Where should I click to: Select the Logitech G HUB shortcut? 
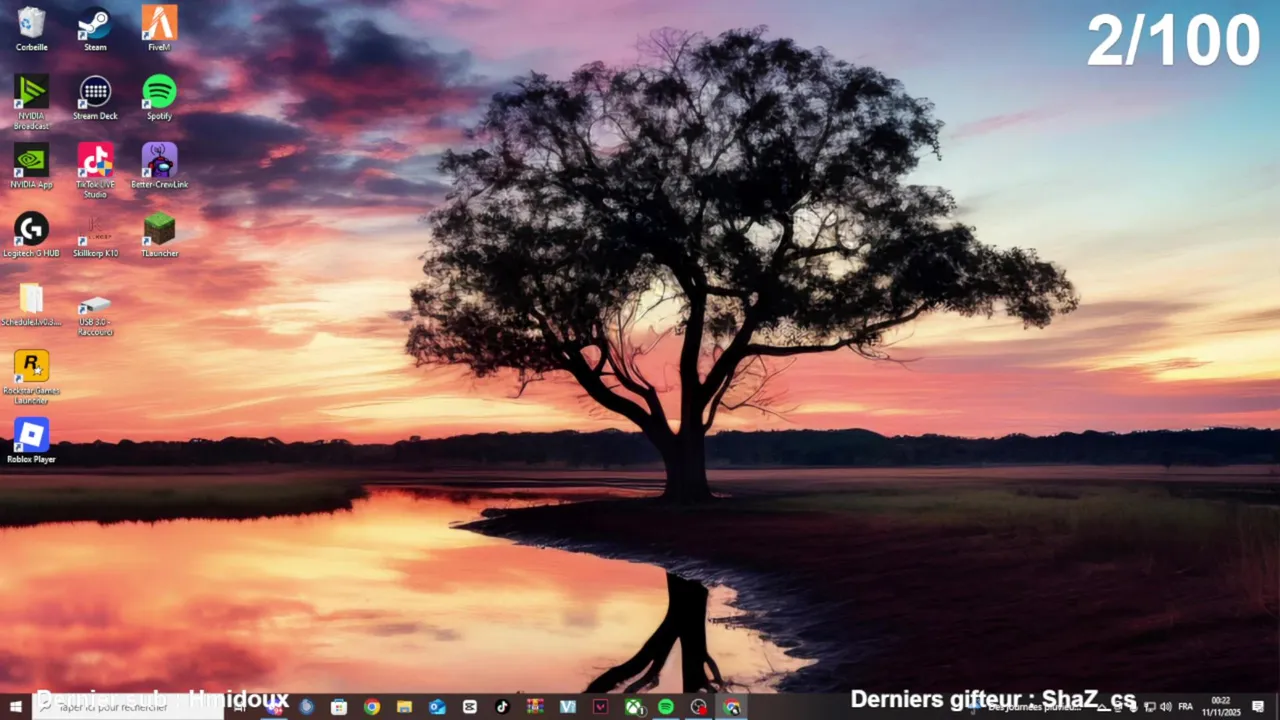click(x=31, y=235)
